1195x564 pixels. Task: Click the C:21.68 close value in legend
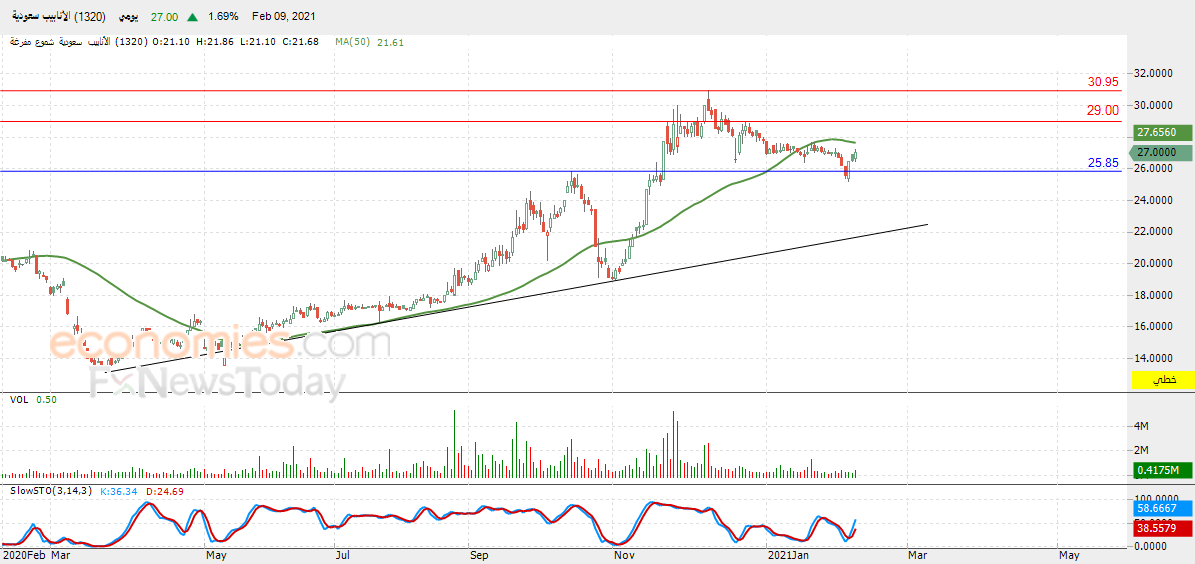(300, 42)
